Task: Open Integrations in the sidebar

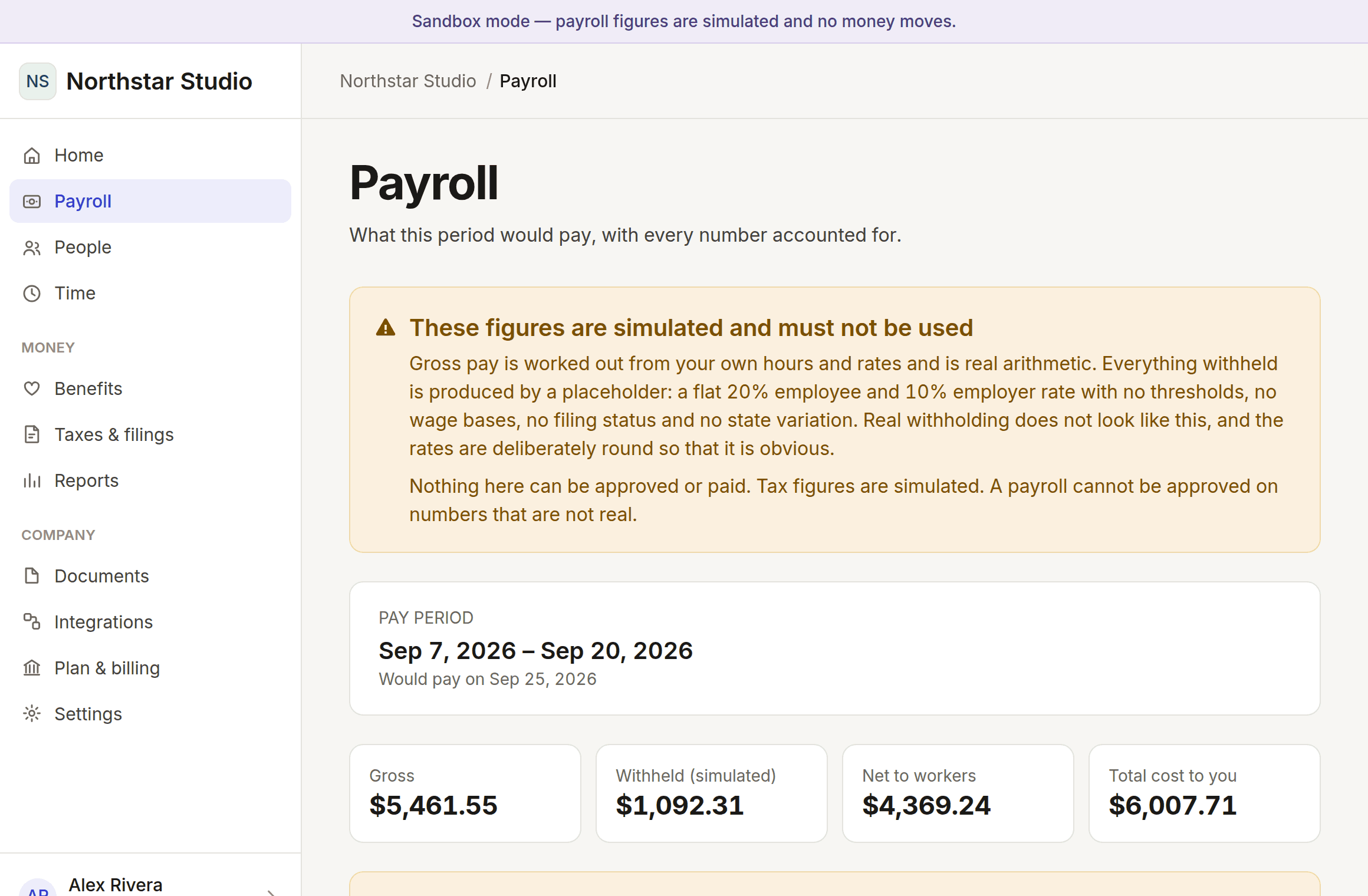Action: 150,622
